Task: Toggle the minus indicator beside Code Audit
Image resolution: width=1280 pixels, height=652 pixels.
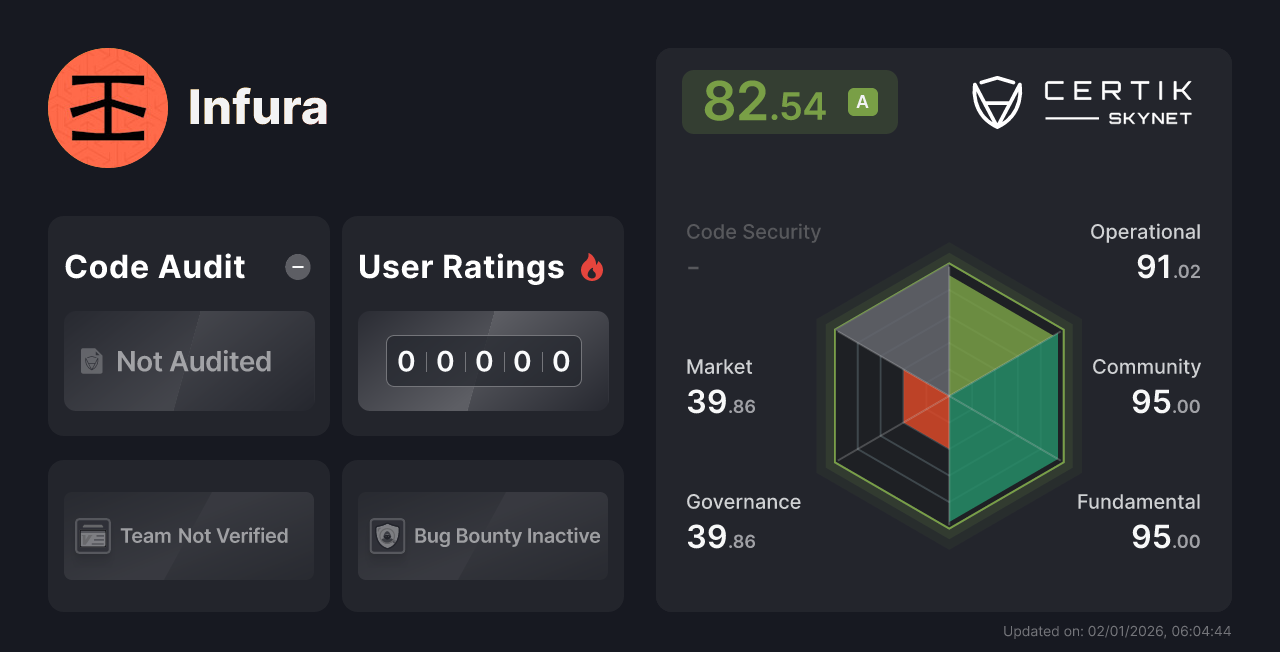Action: [297, 267]
